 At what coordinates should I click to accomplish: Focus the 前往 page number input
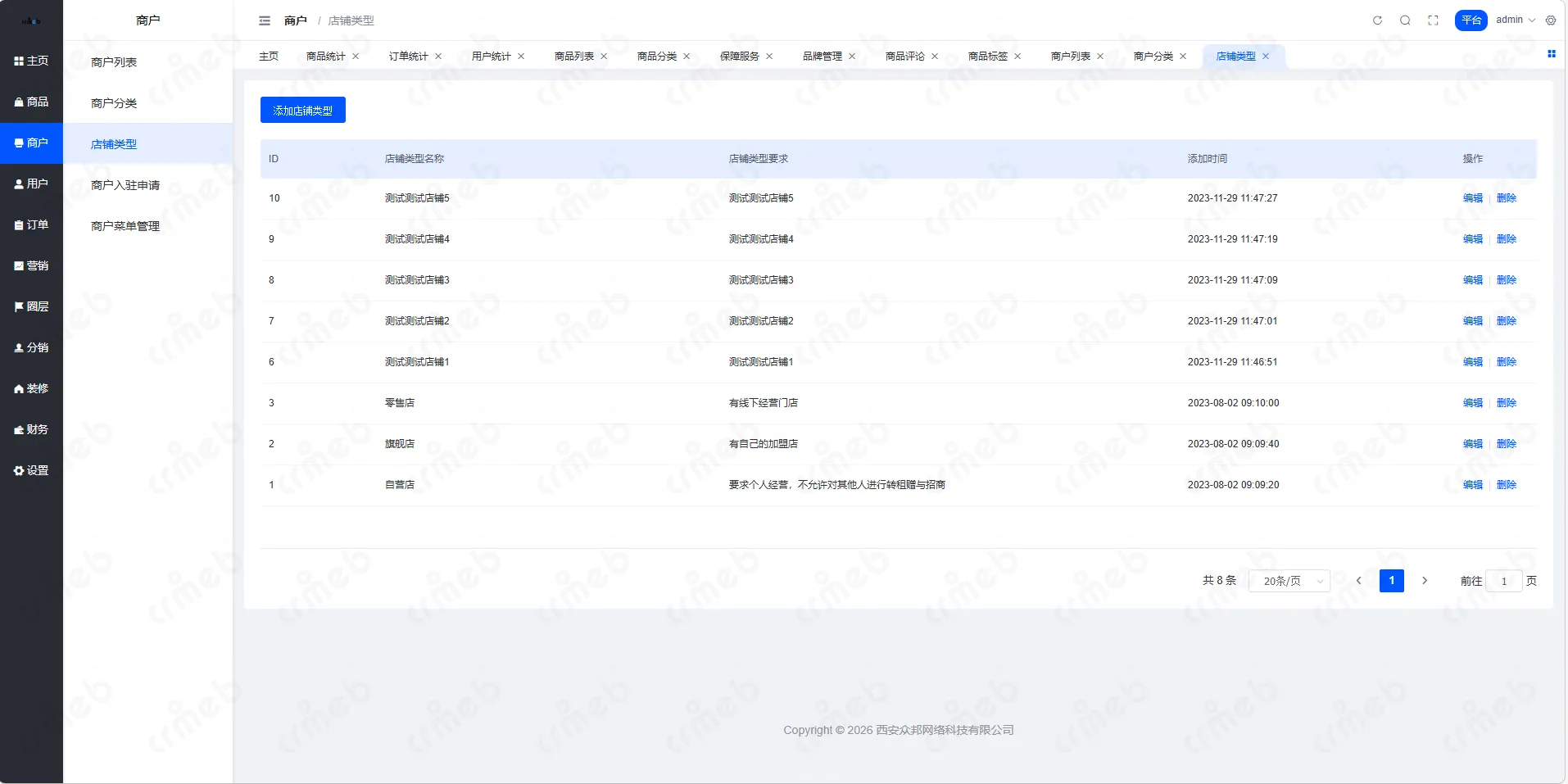click(x=1504, y=581)
